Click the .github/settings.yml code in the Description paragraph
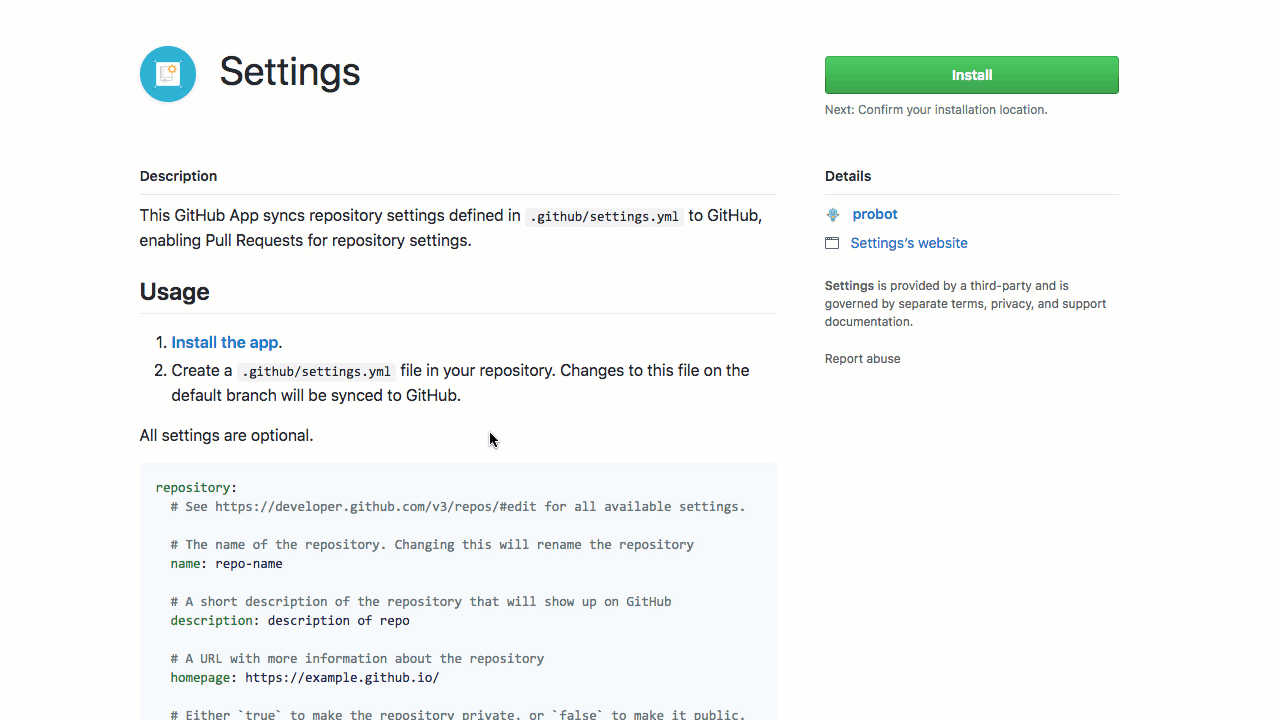Image resolution: width=1280 pixels, height=720 pixels. coord(604,216)
